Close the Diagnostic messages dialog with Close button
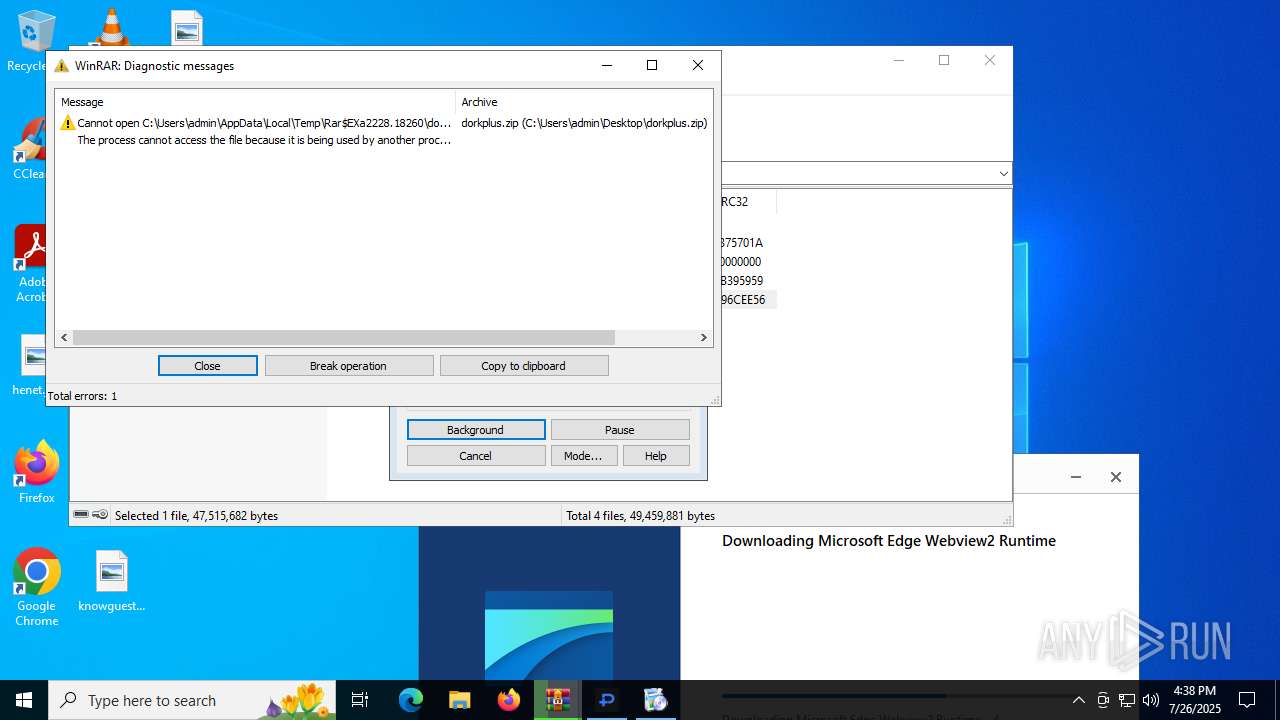Screen dimensions: 1280x720 207,366
